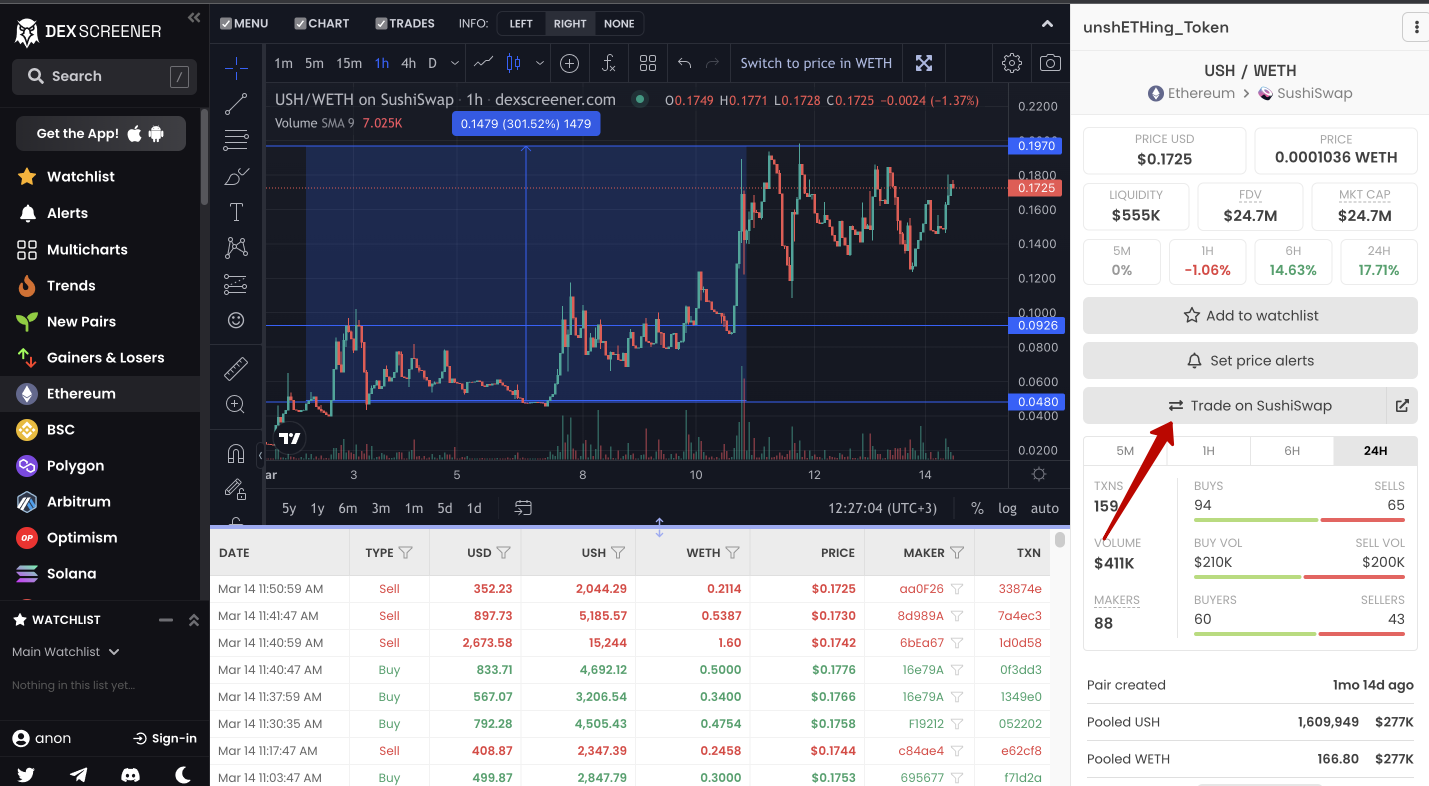Open the Fibonacci and Gann tools
The image size is (1429, 786).
[236, 140]
